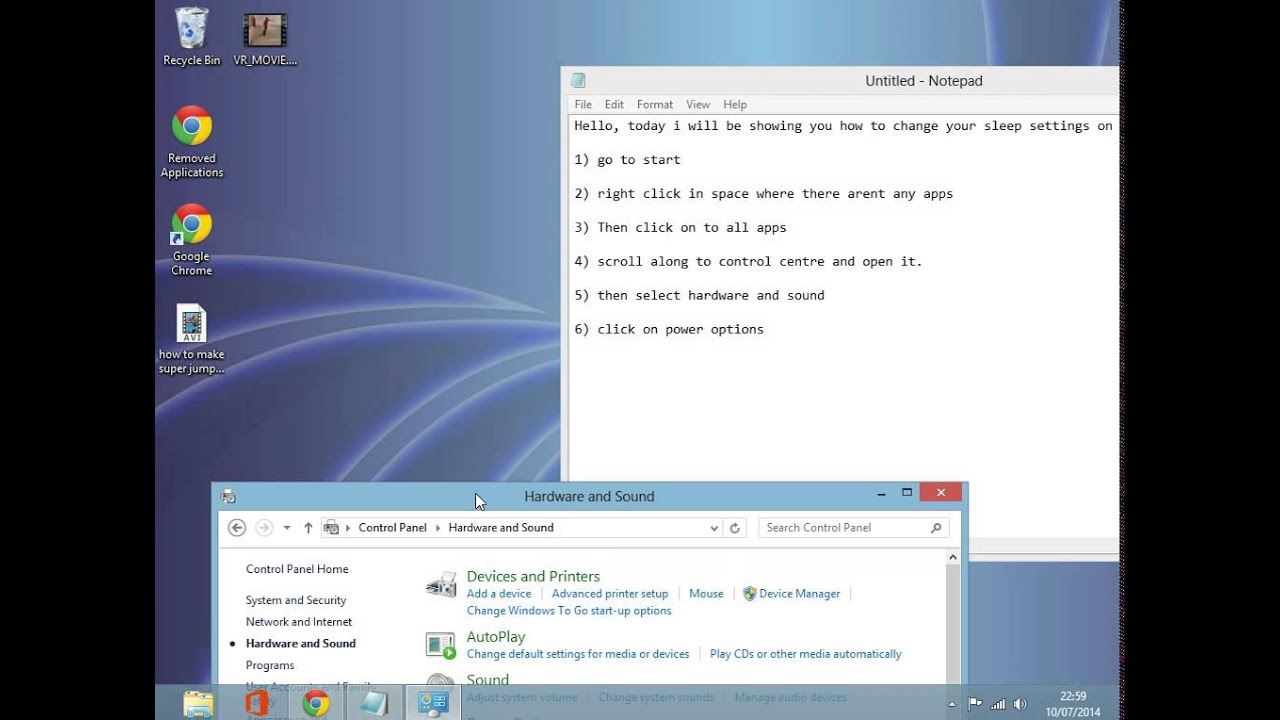Launch Google Chrome from desktop shortcut
The image size is (1280, 720).
[x=192, y=240]
